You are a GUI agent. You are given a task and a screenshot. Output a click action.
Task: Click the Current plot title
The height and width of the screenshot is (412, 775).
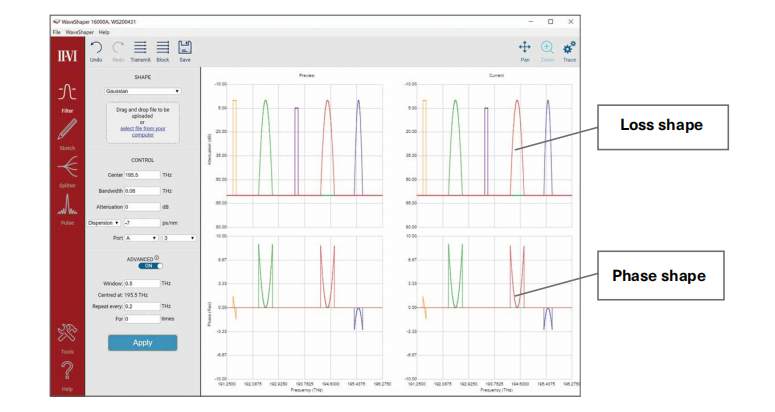point(496,76)
